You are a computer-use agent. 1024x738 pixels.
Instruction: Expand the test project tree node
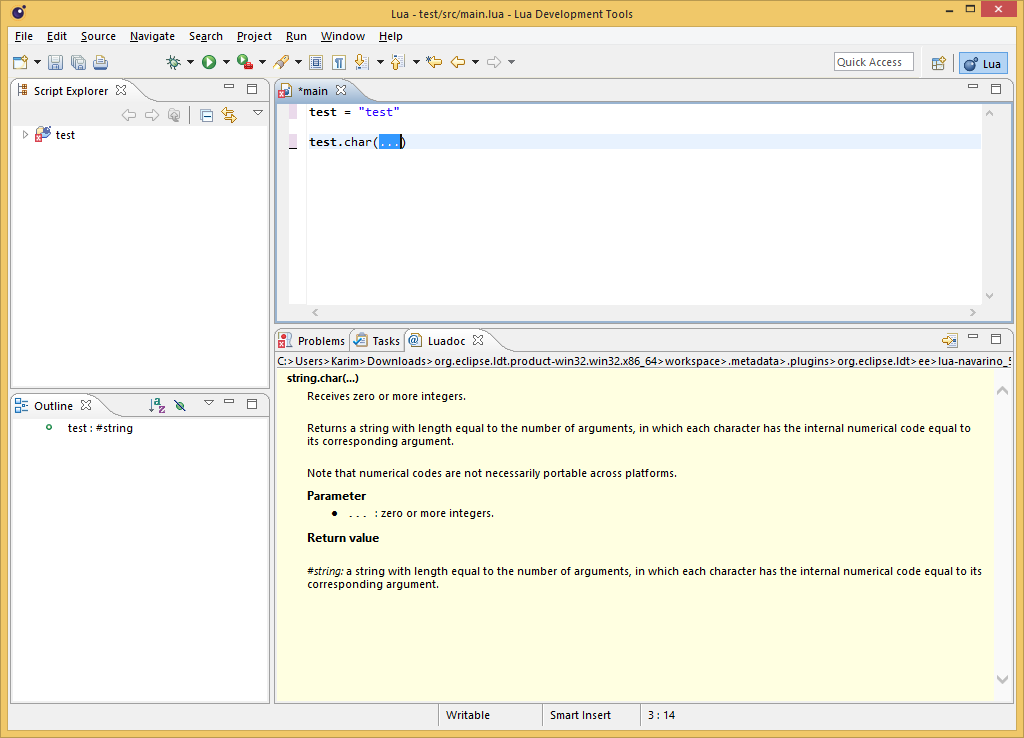point(25,135)
